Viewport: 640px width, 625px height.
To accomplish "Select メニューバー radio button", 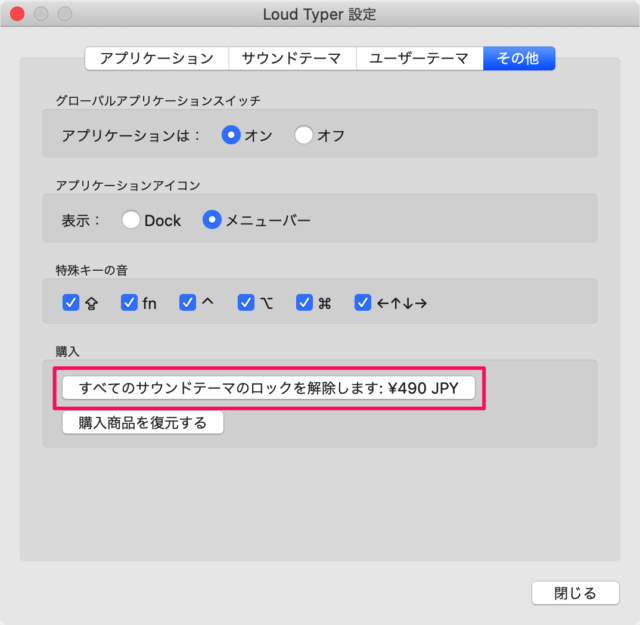I will click(x=212, y=220).
